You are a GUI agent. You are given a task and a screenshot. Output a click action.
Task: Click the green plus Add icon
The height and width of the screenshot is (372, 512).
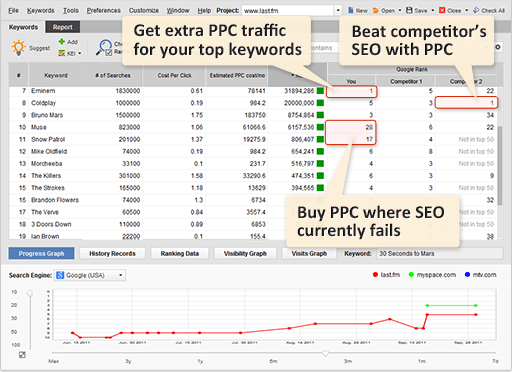(62, 42)
